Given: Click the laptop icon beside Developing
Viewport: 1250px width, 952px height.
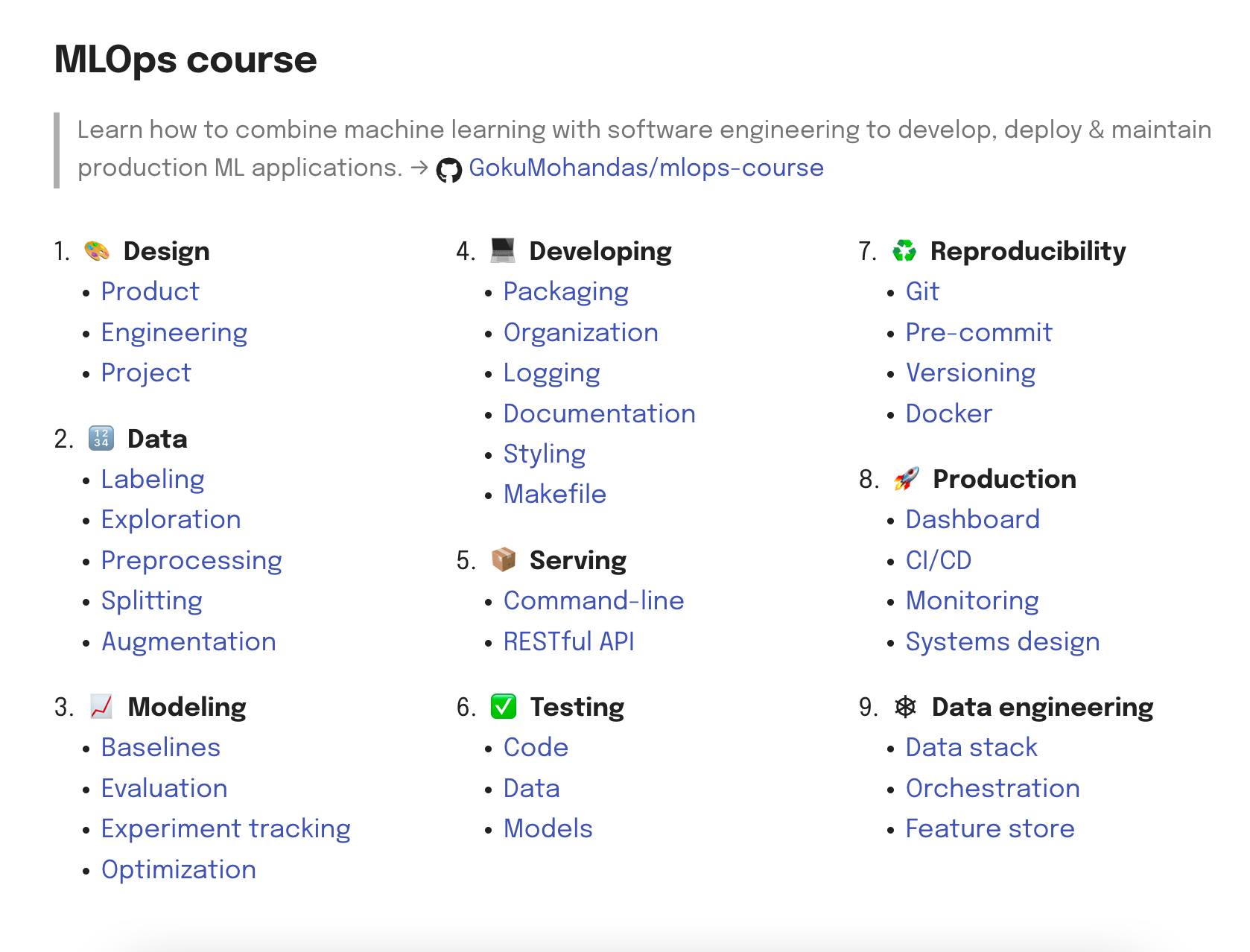Looking at the screenshot, I should (x=503, y=250).
